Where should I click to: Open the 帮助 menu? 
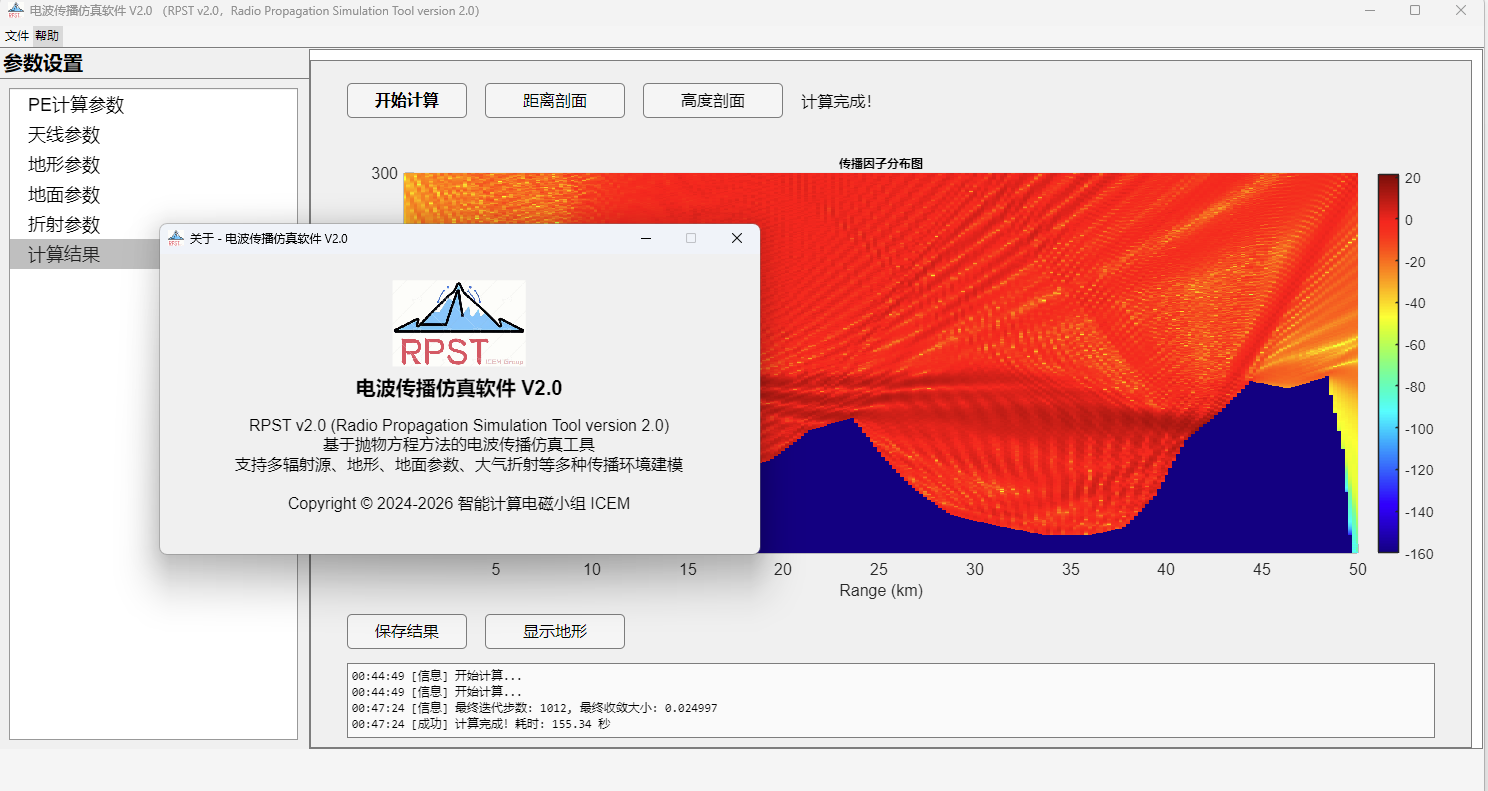pyautogui.click(x=47, y=35)
